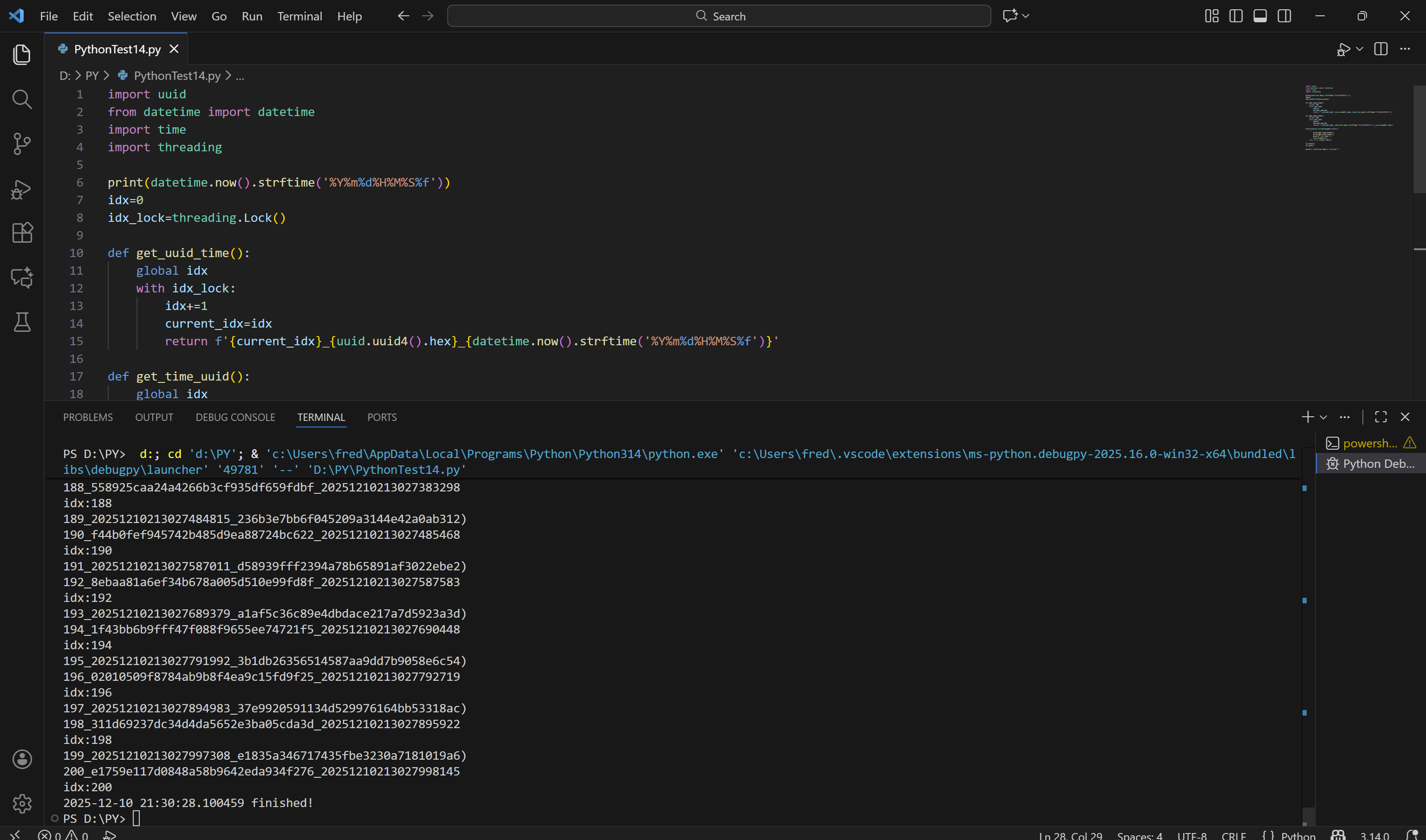Viewport: 1426px width, 840px height.
Task: Open the new terminal launch profile dropdown
Action: [1323, 417]
